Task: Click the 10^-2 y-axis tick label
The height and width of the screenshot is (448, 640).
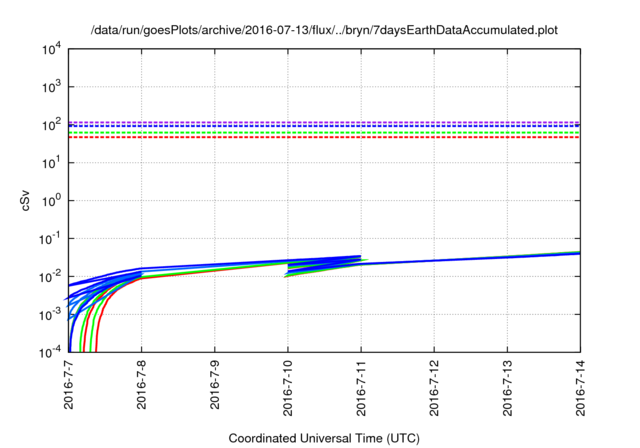Action: (x=50, y=277)
